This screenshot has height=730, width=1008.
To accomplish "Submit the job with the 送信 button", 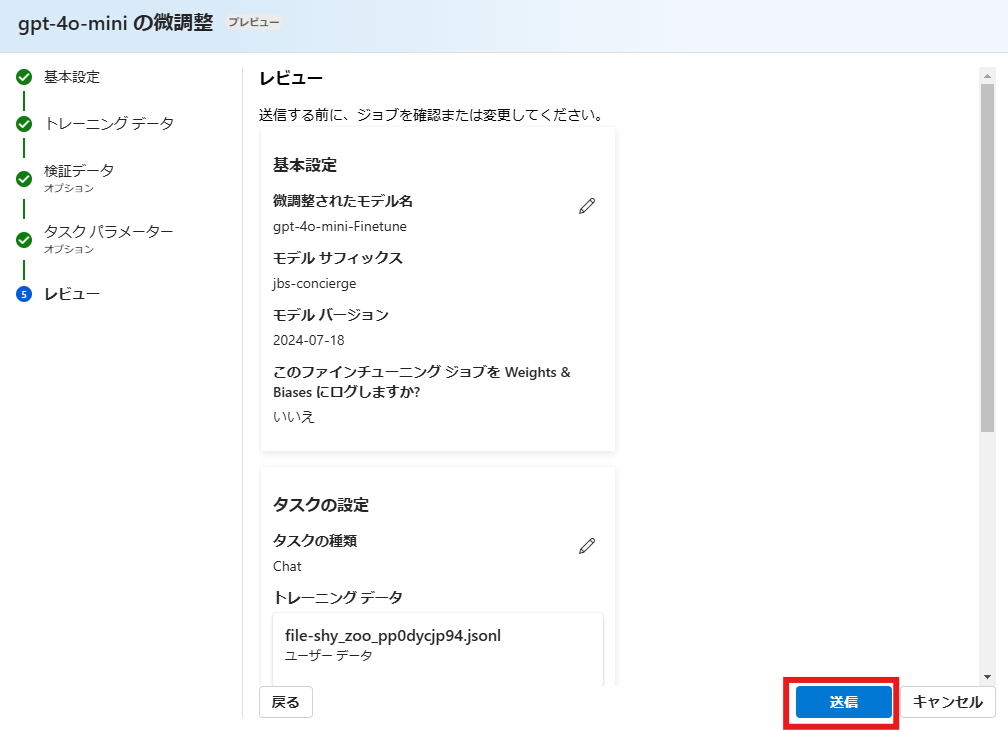I will coord(843,702).
